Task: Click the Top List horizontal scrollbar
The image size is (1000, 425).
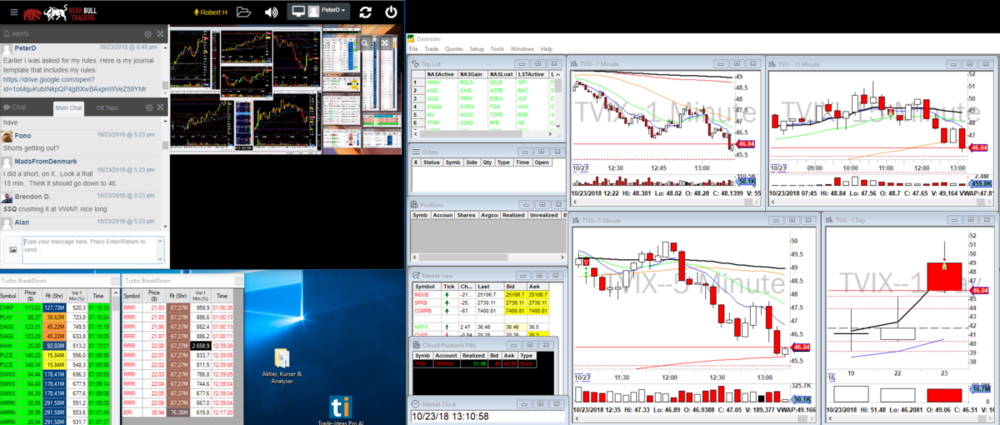Action: pyautogui.click(x=482, y=135)
